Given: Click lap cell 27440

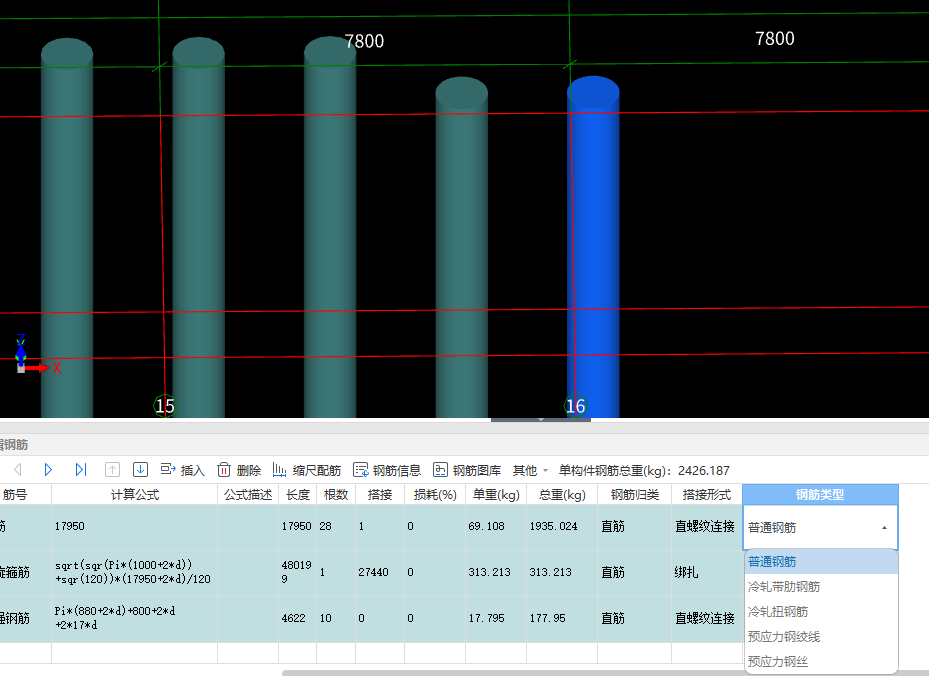Looking at the screenshot, I should [380, 572].
